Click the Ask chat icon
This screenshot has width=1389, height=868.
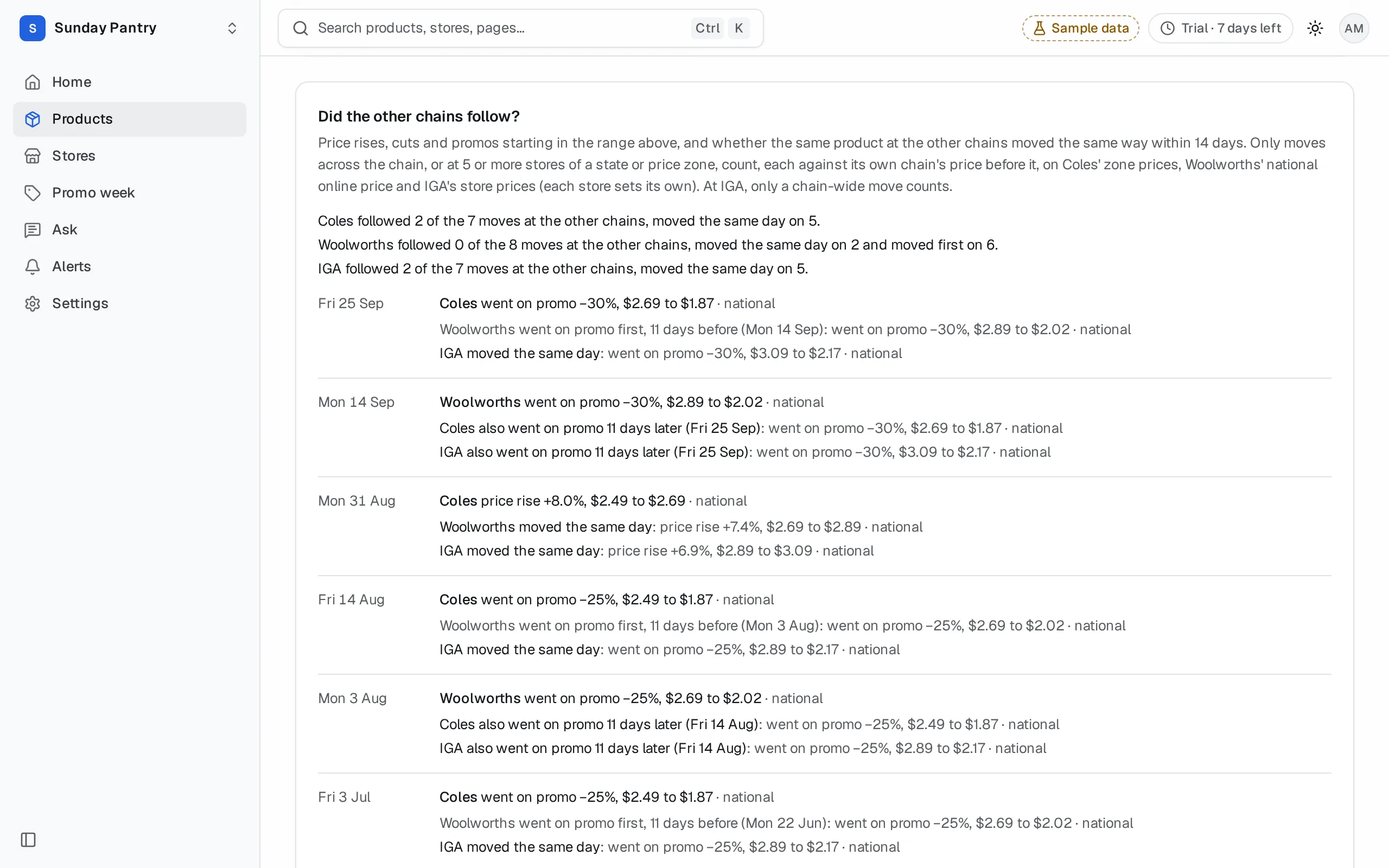pos(33,229)
